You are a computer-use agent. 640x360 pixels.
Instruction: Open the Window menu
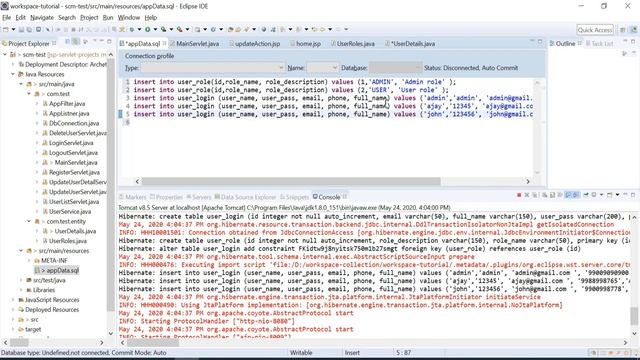pyautogui.click(x=129, y=18)
